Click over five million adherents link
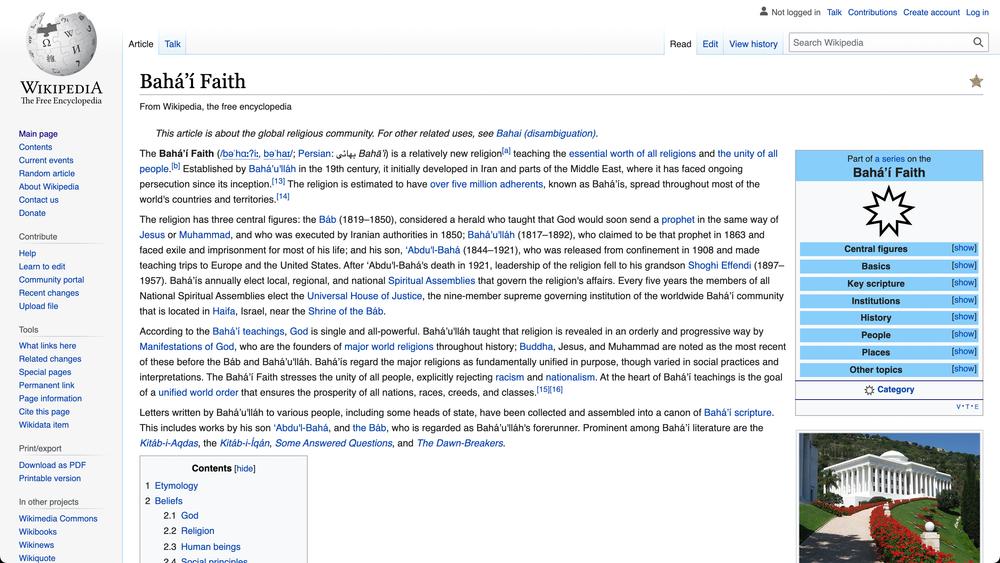 (487, 184)
